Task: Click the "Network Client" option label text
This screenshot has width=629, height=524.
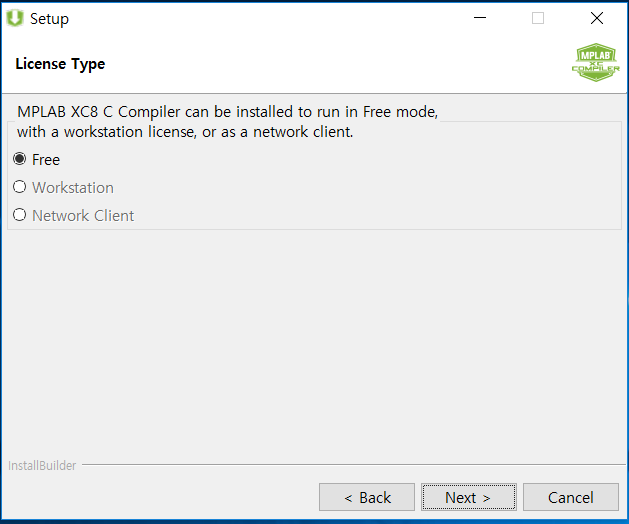Action: 83,216
